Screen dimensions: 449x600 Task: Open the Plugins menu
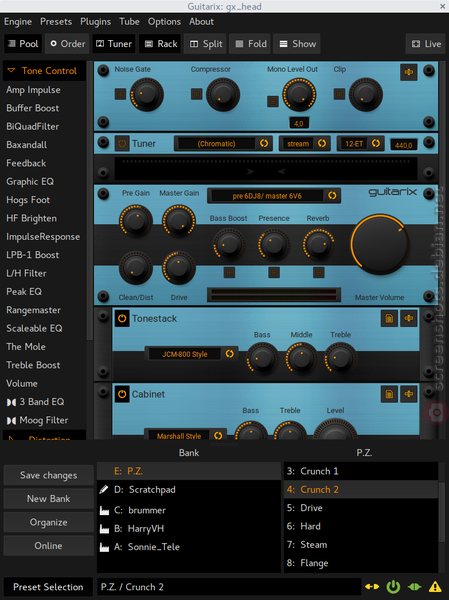pos(95,22)
